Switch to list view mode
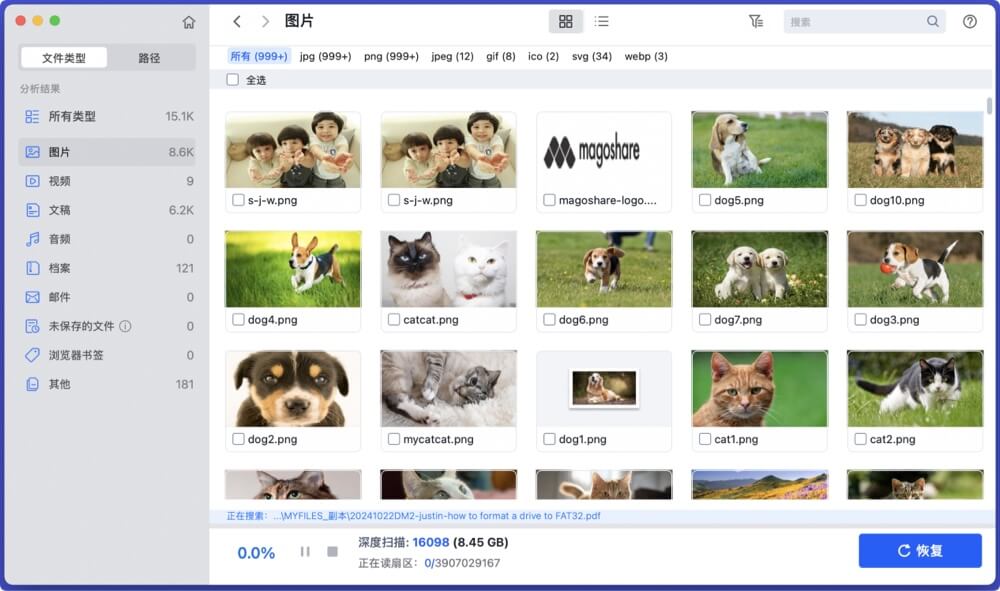 point(602,20)
